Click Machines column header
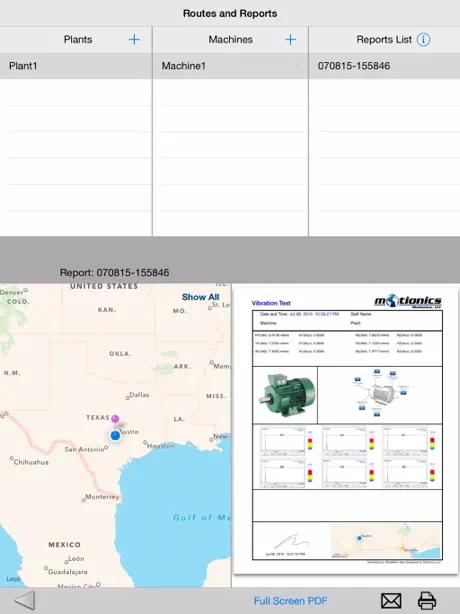The height and width of the screenshot is (614, 460). coord(230,40)
